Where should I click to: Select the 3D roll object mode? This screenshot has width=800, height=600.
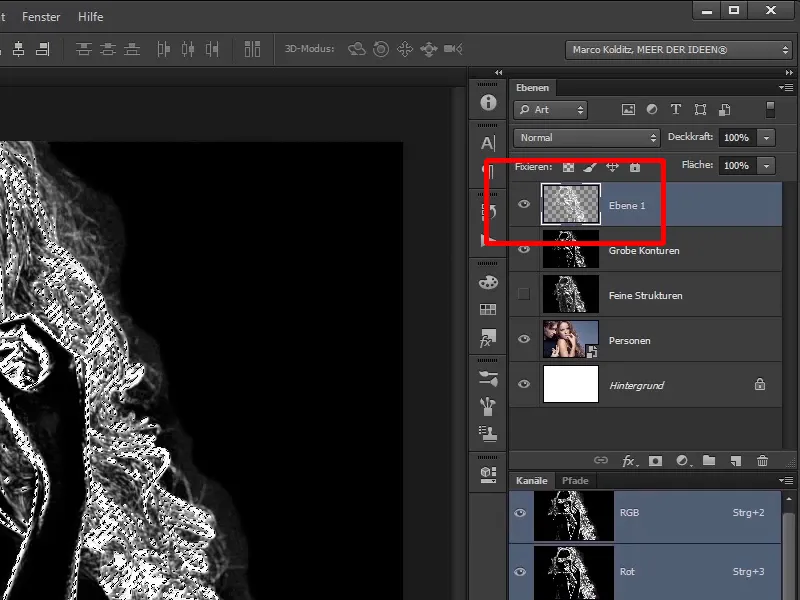(x=381, y=49)
